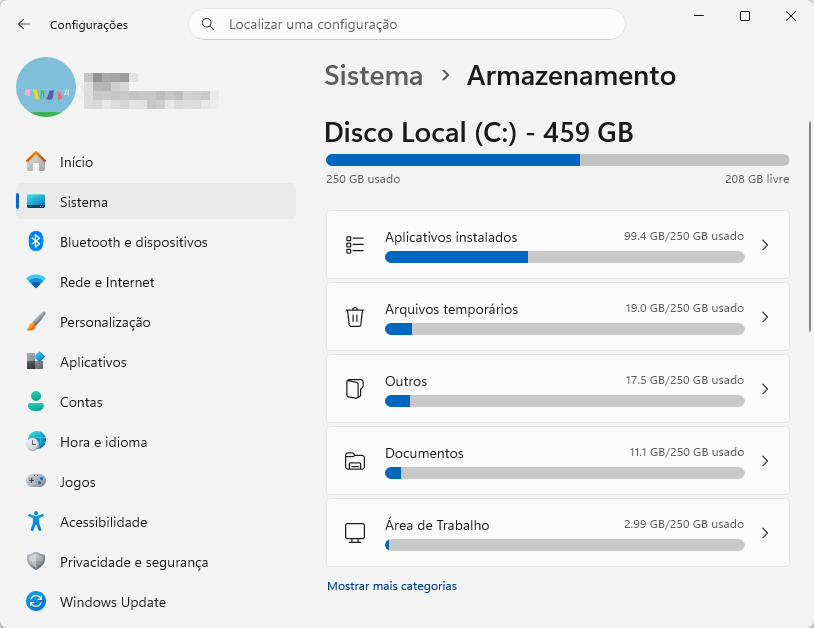This screenshot has height=628, width=814.
Task: Click the Acessibilidade figure icon
Action: click(x=36, y=521)
